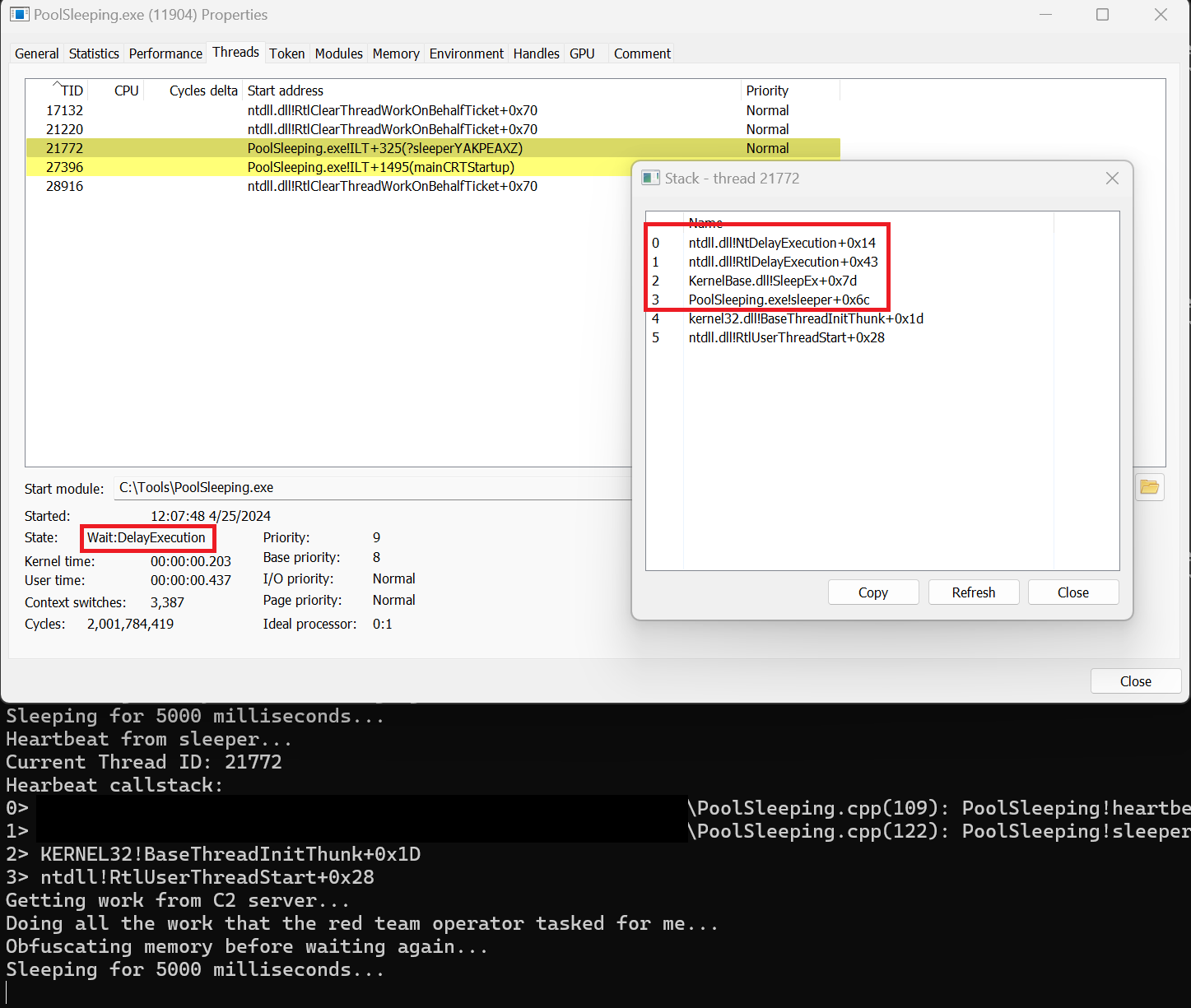The height and width of the screenshot is (1008, 1191).
Task: Sort by Cycles delta column
Action: pos(202,91)
